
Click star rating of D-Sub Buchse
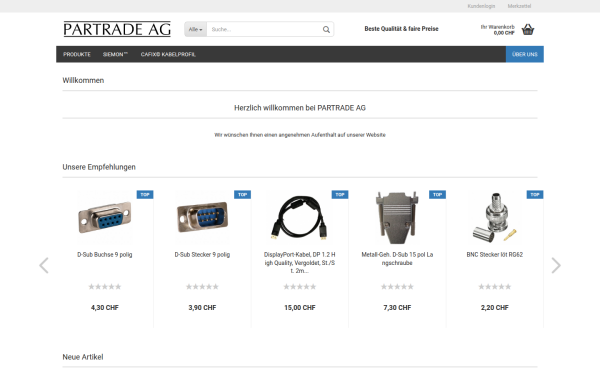pos(105,287)
